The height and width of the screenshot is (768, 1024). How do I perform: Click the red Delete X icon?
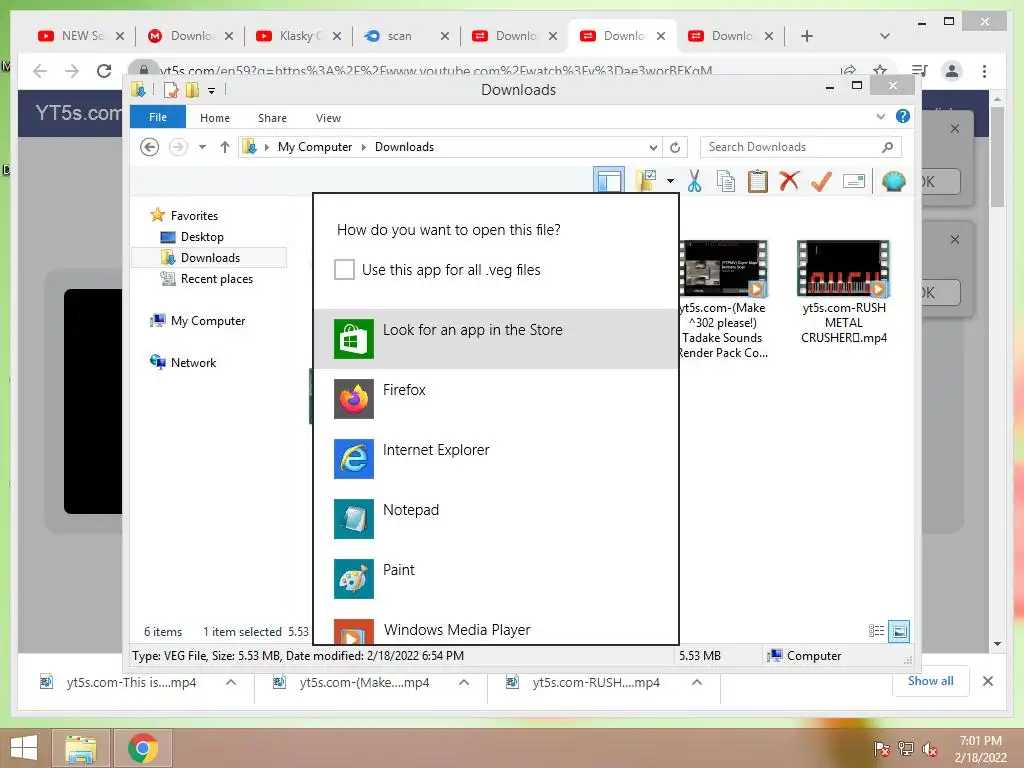coord(789,181)
